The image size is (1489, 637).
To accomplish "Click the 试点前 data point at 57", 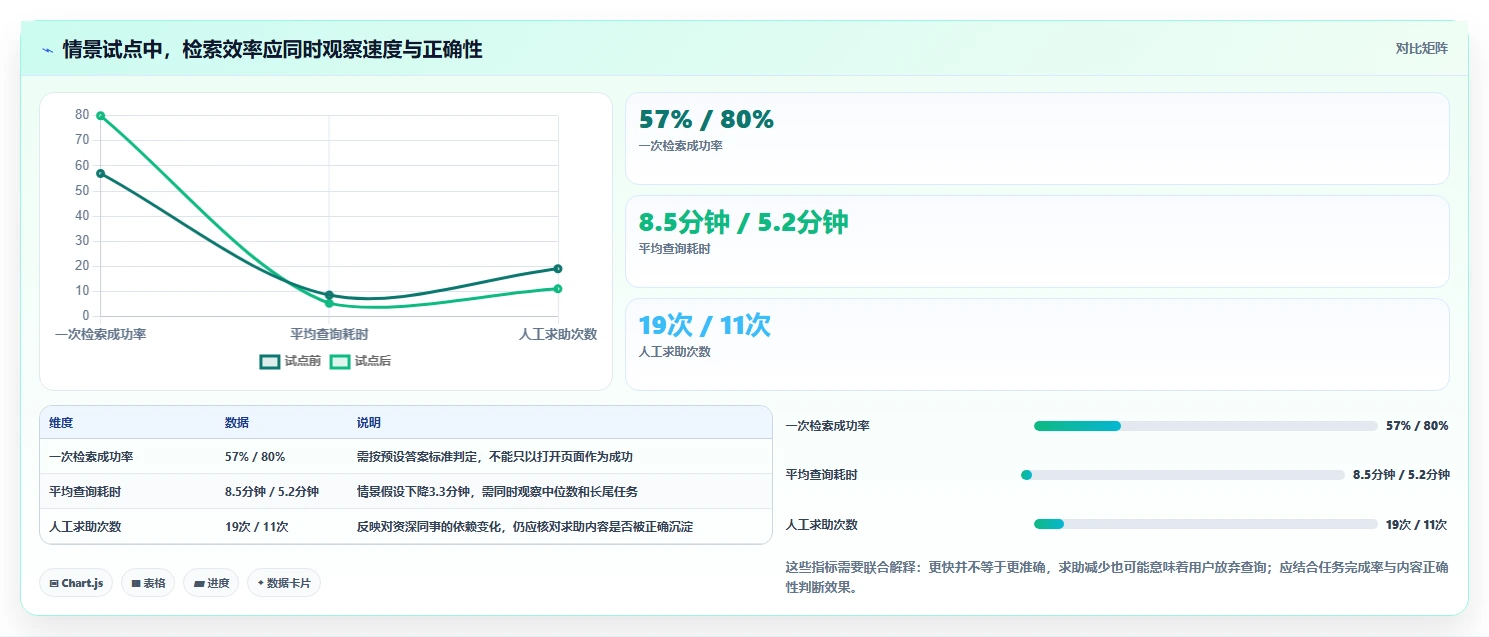I will [x=101, y=173].
